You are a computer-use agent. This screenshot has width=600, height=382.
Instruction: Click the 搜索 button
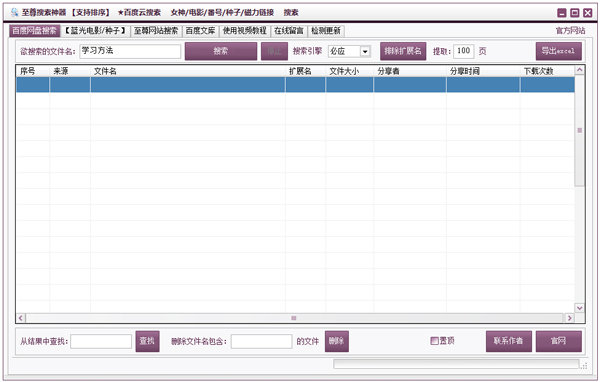pyautogui.click(x=221, y=51)
